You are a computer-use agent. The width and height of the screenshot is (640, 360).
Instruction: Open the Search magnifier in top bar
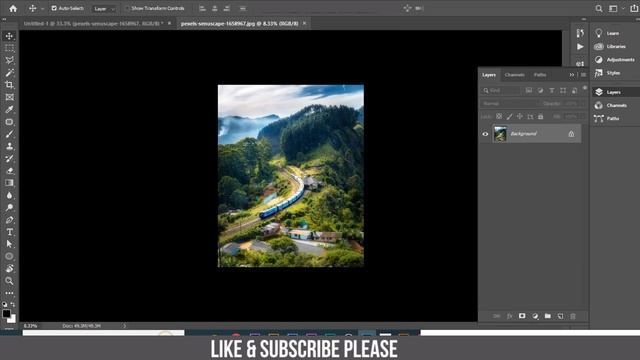599,8
